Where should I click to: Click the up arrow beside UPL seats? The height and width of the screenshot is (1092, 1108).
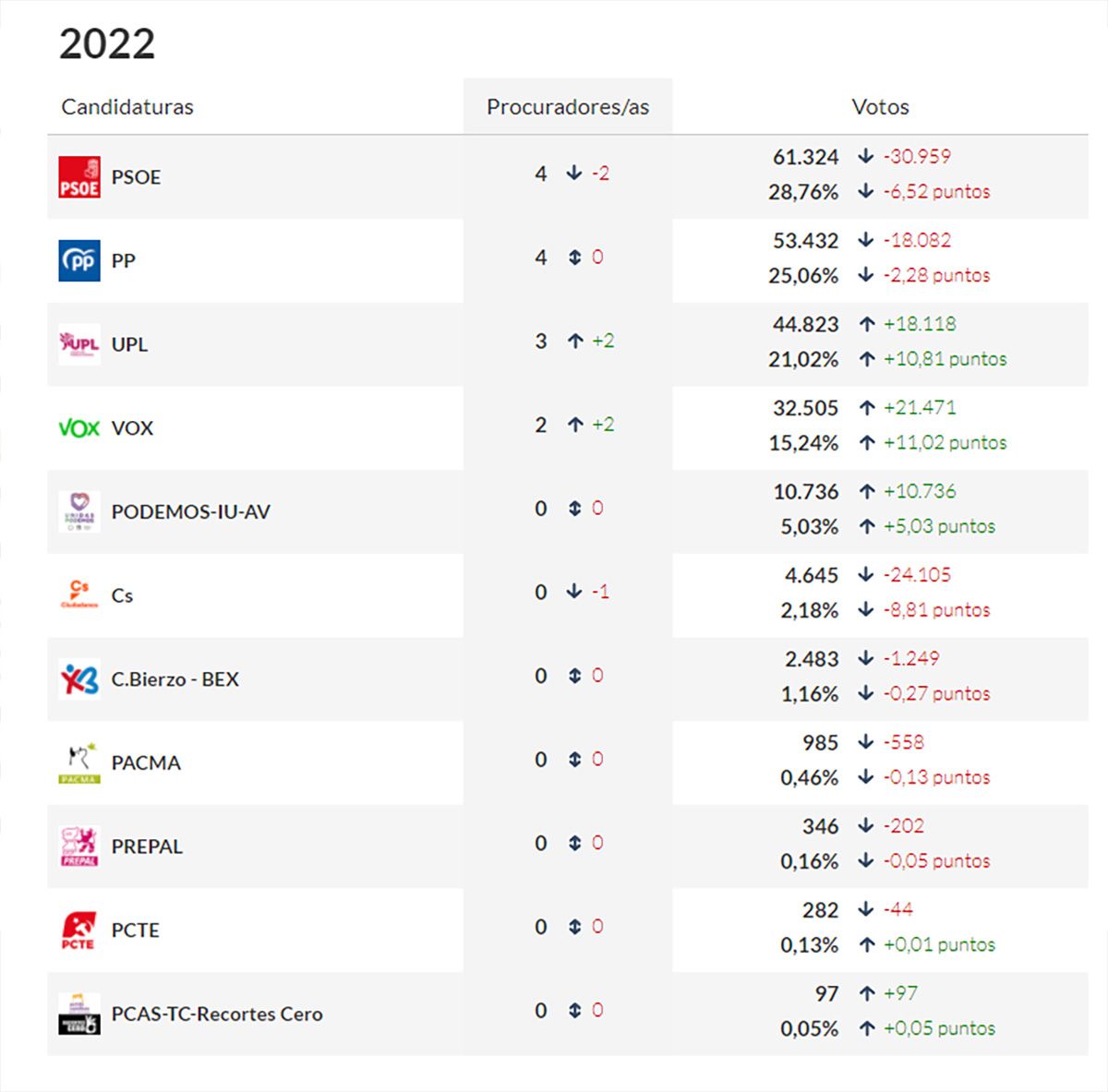[575, 342]
